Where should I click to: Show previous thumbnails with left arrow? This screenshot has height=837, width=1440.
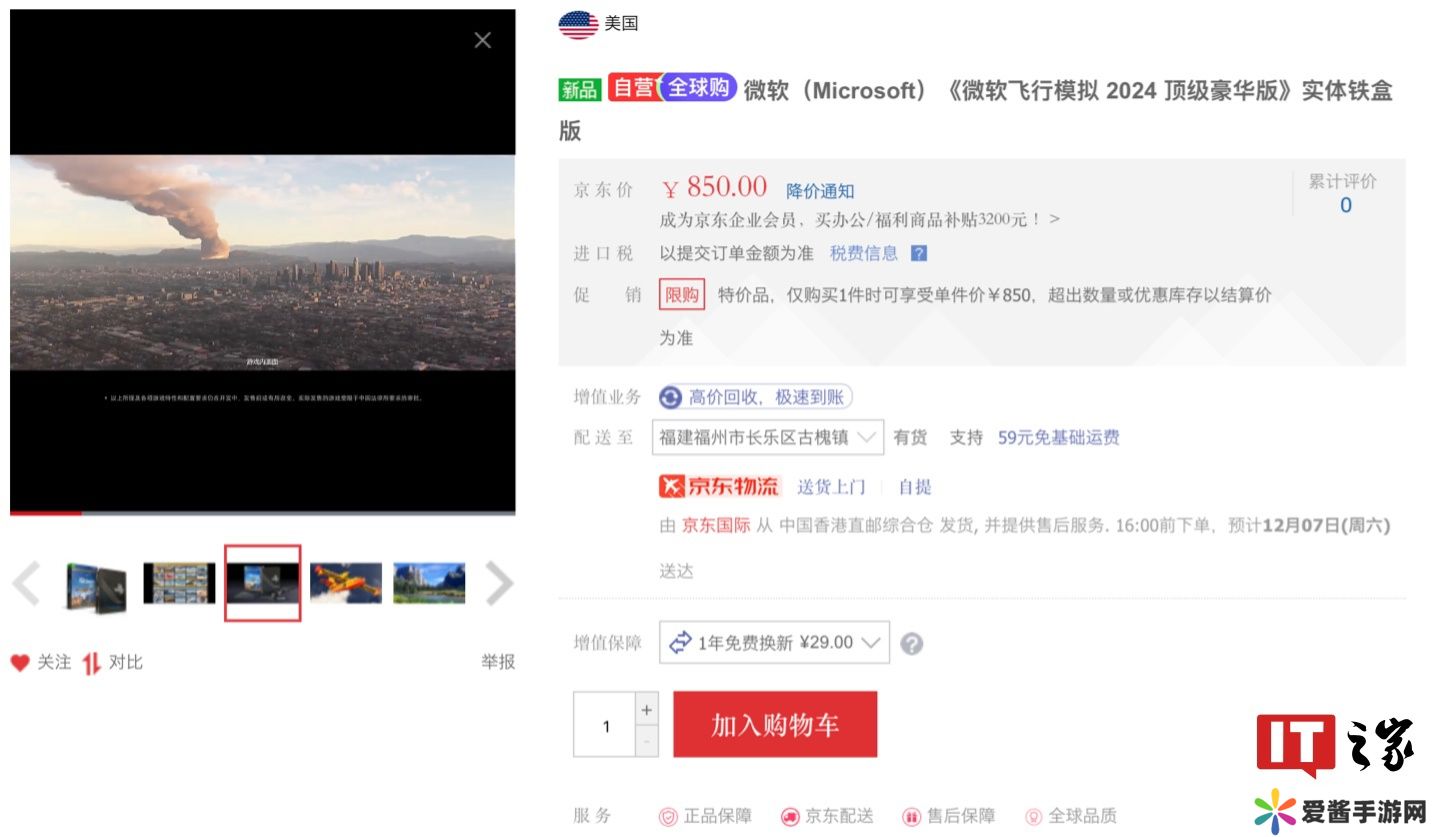[x=27, y=584]
